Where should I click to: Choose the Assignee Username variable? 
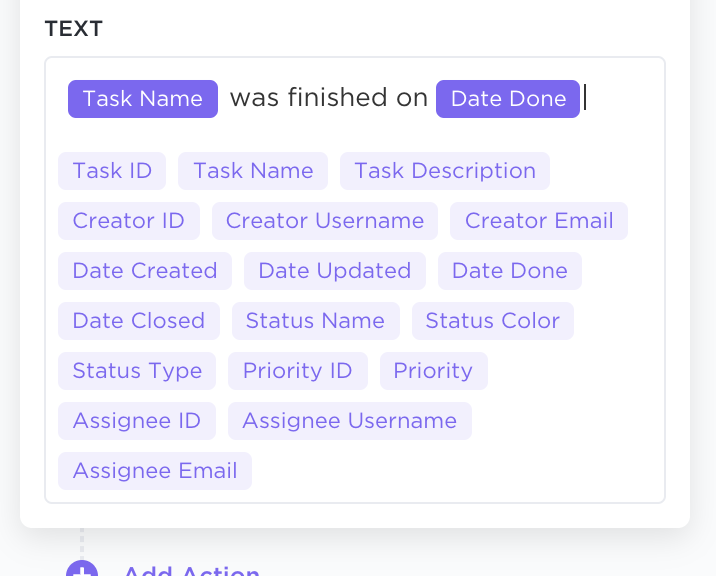[350, 421]
